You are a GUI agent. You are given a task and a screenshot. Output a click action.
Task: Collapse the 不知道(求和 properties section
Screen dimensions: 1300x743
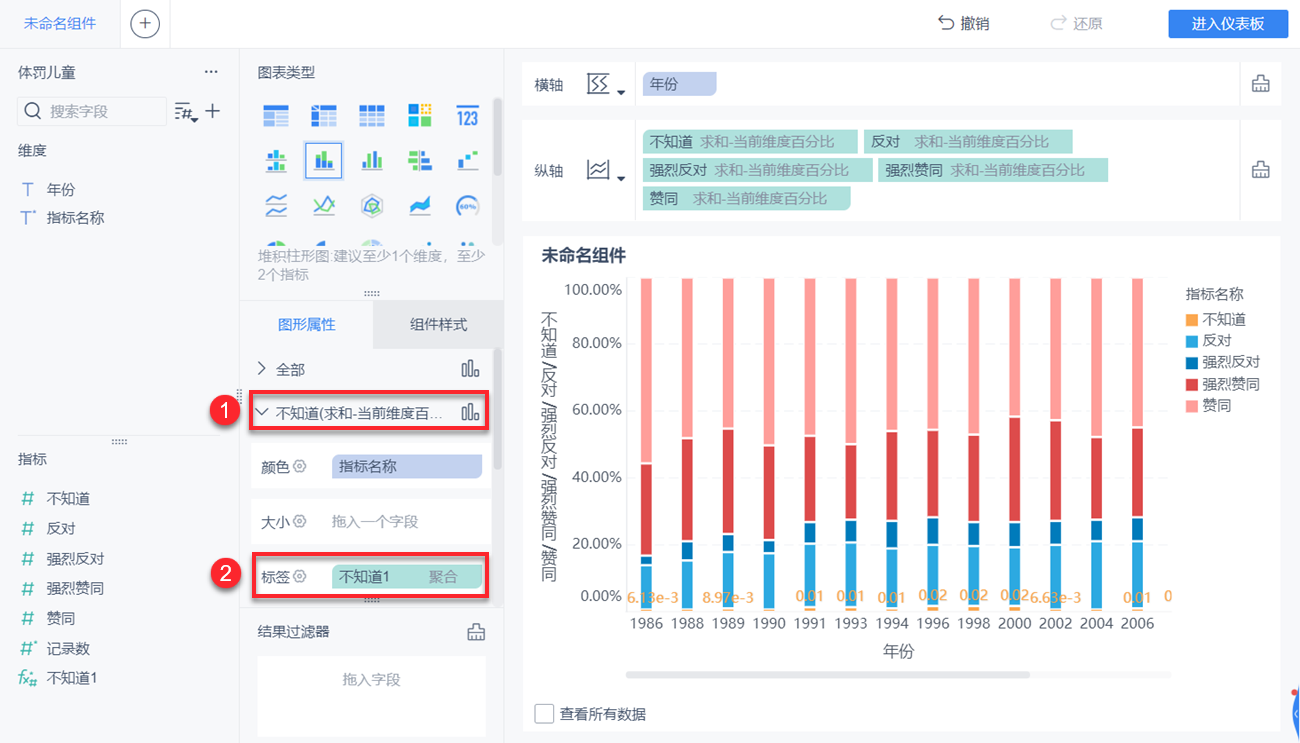(x=263, y=411)
